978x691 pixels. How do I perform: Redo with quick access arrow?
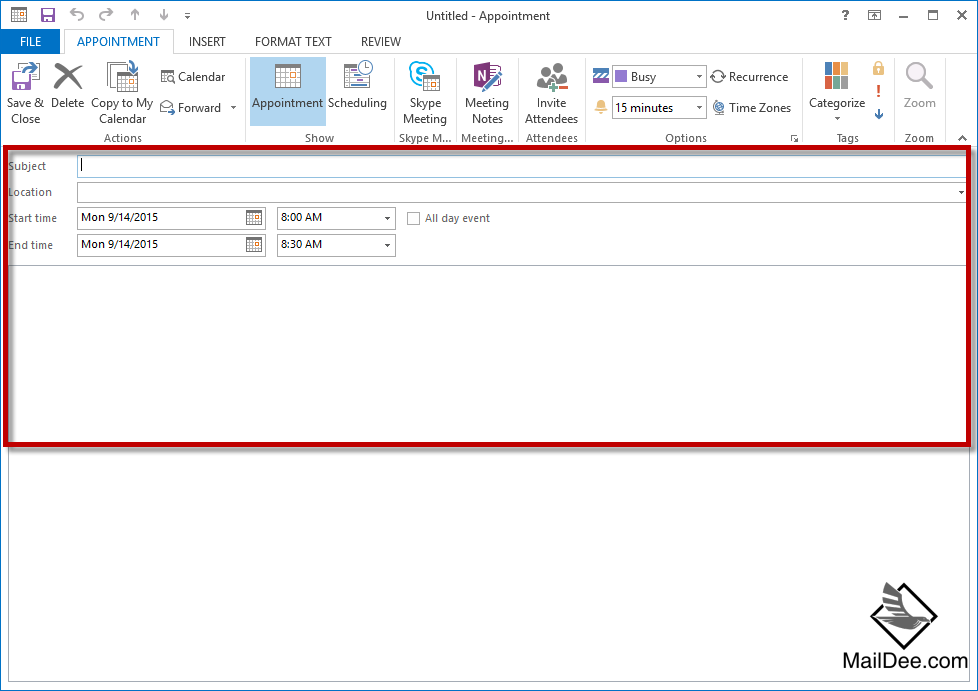pos(106,14)
